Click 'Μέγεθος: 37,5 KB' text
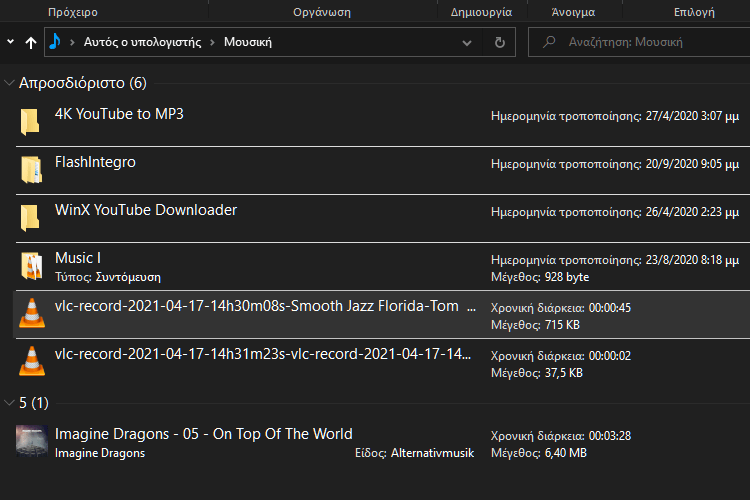The image size is (750, 500). tap(537, 373)
